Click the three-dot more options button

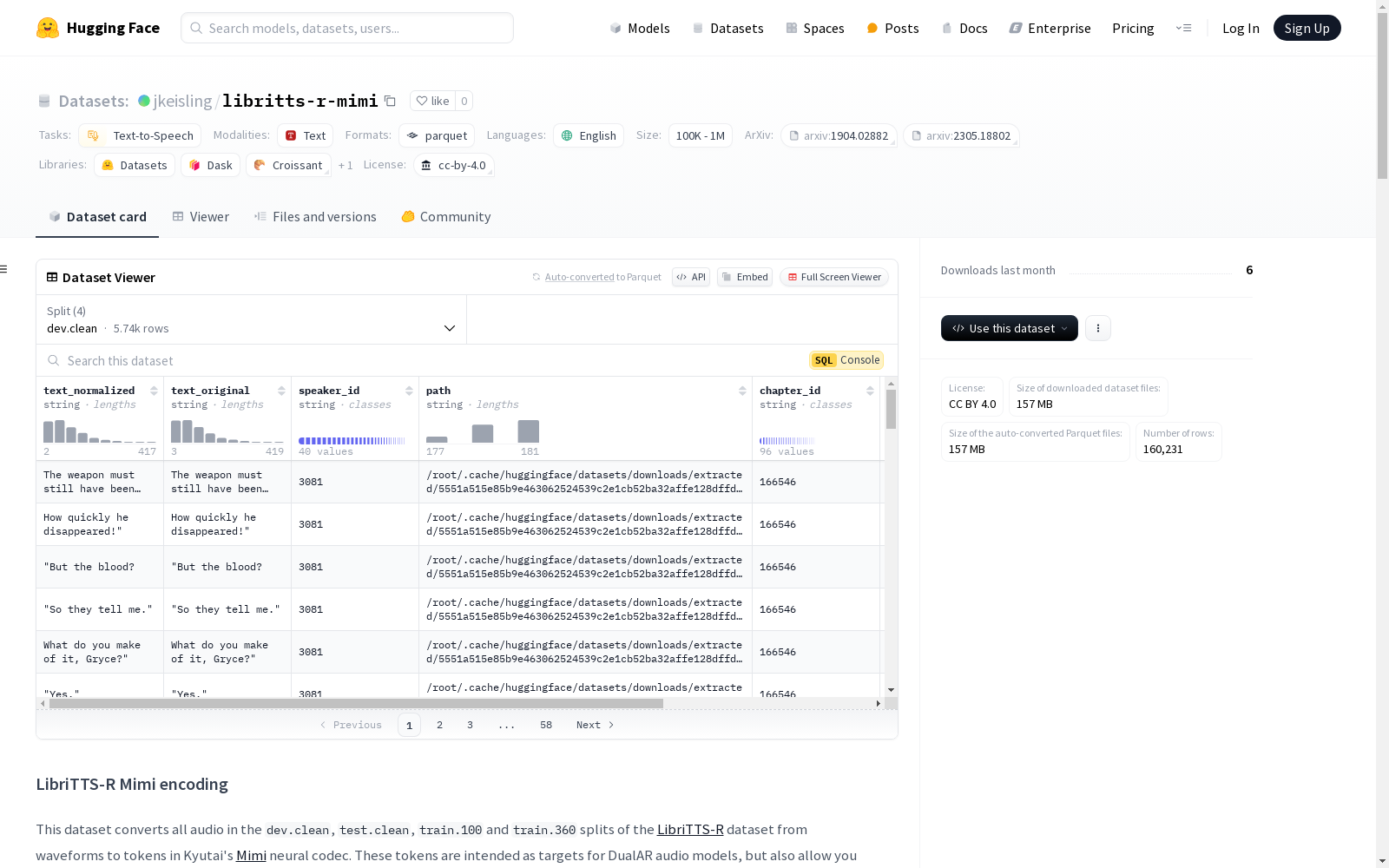[x=1098, y=328]
